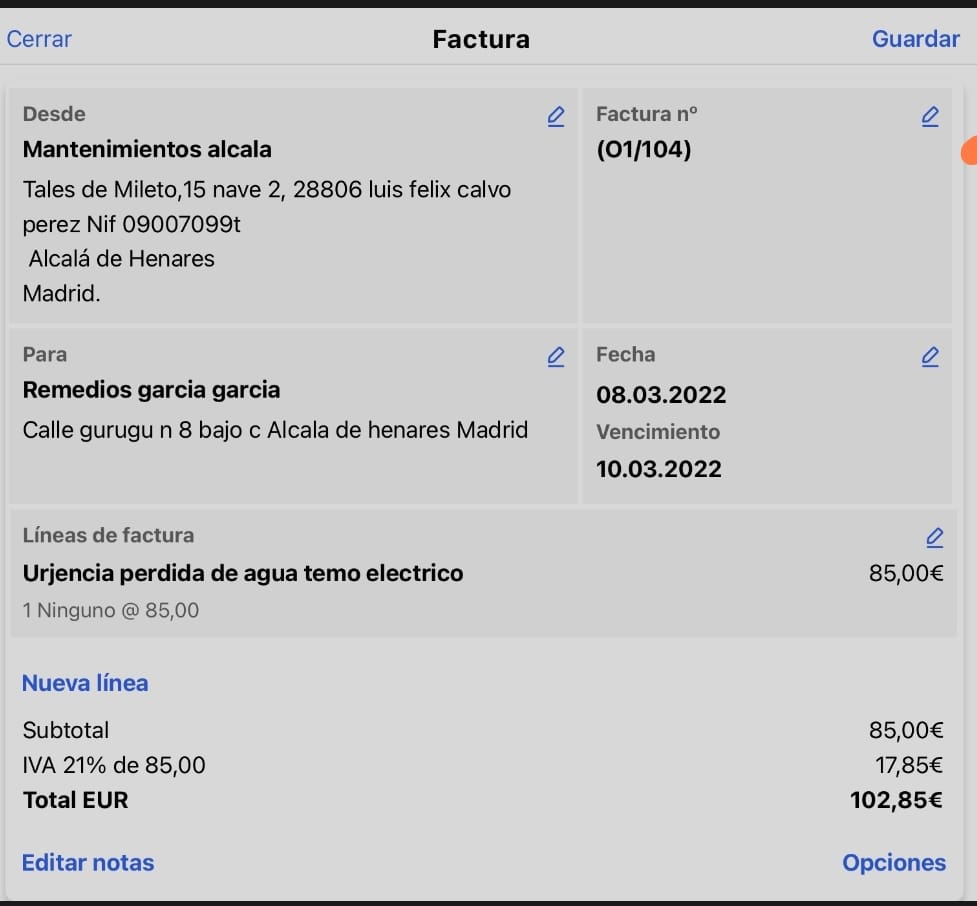
Task: Tap the client address Calle gurugu line
Action: pyautogui.click(x=275, y=430)
